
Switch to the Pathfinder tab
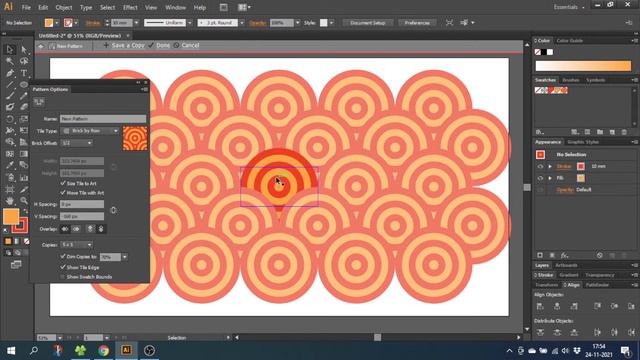click(598, 285)
